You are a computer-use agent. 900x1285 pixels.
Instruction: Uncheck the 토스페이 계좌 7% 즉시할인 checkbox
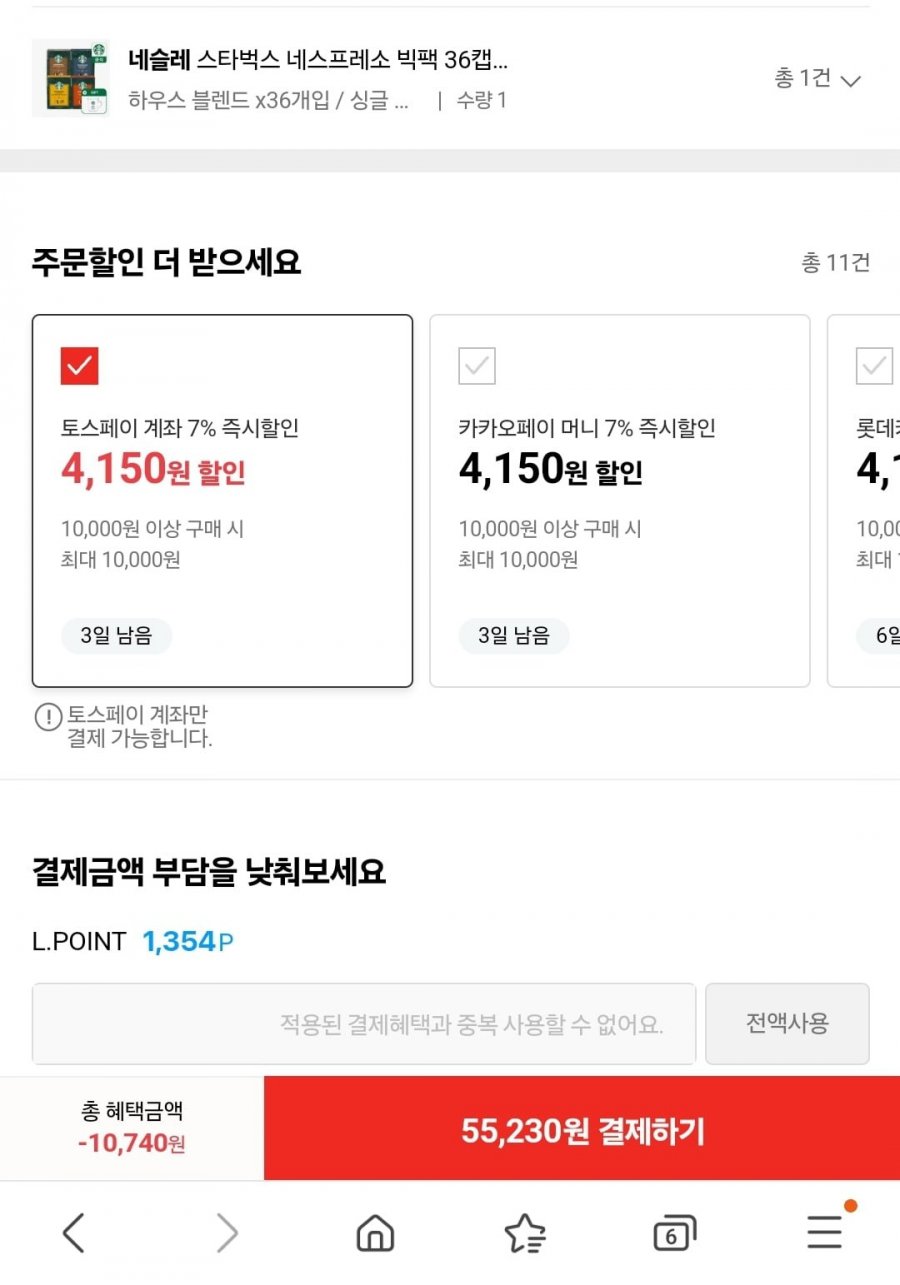point(80,366)
